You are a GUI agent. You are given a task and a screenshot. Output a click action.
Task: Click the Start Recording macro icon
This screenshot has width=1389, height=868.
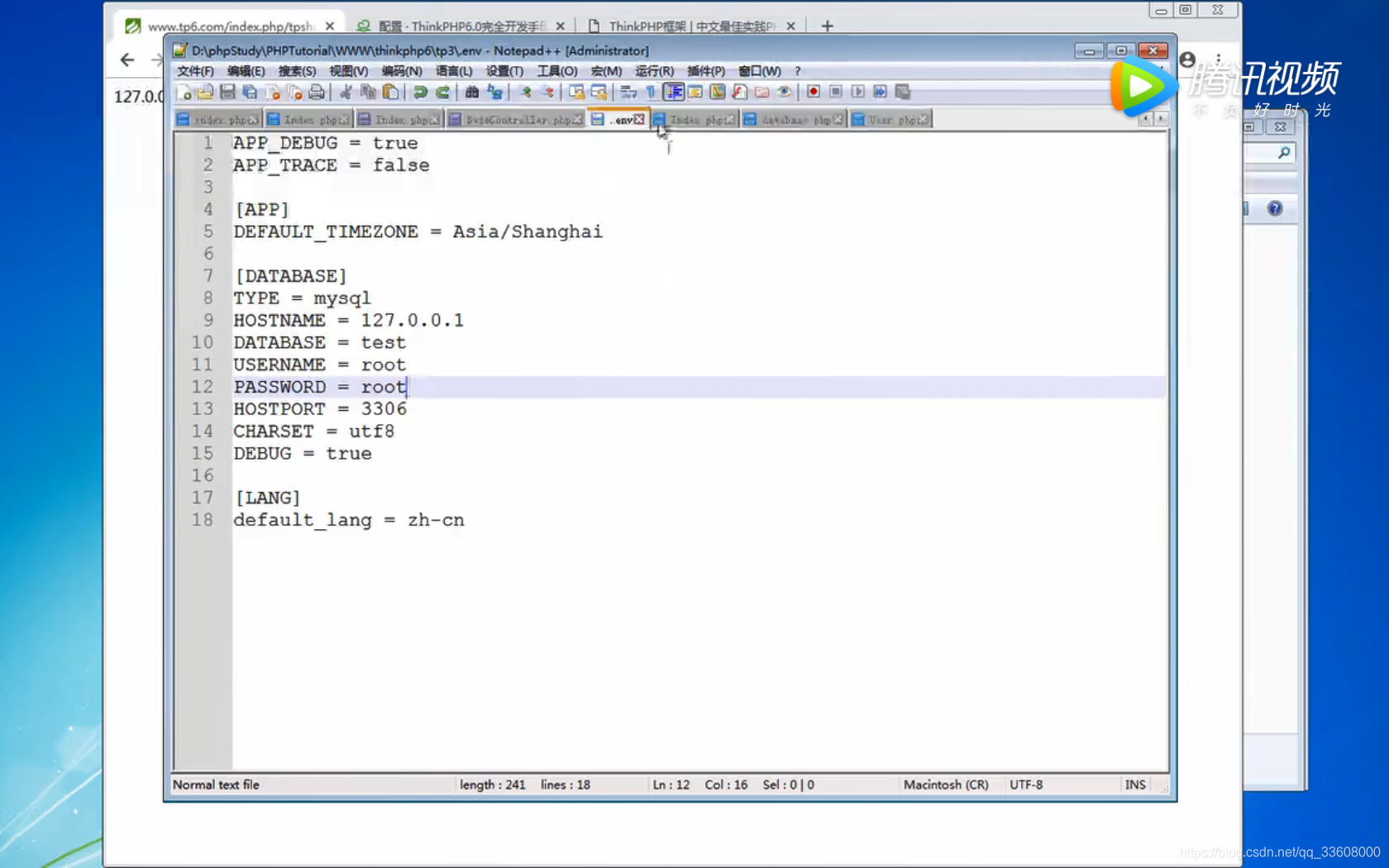coord(814,92)
